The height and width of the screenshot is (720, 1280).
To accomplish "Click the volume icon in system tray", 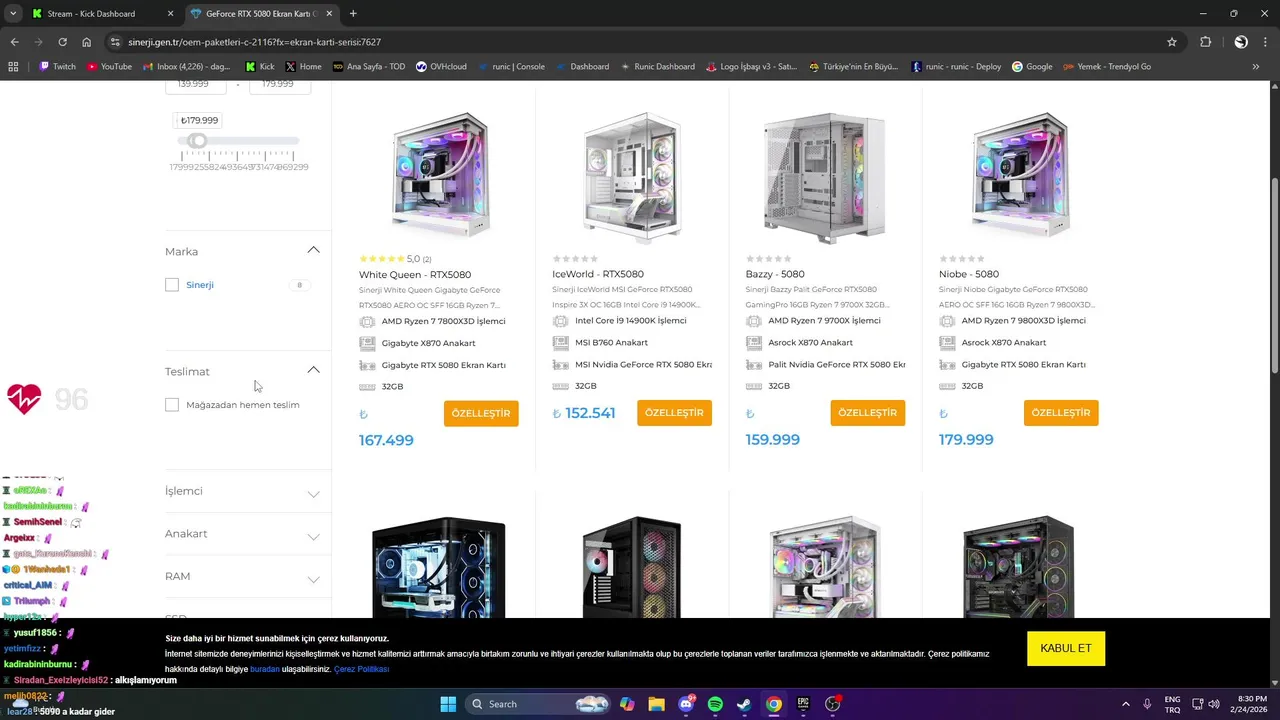I will coord(1213,704).
